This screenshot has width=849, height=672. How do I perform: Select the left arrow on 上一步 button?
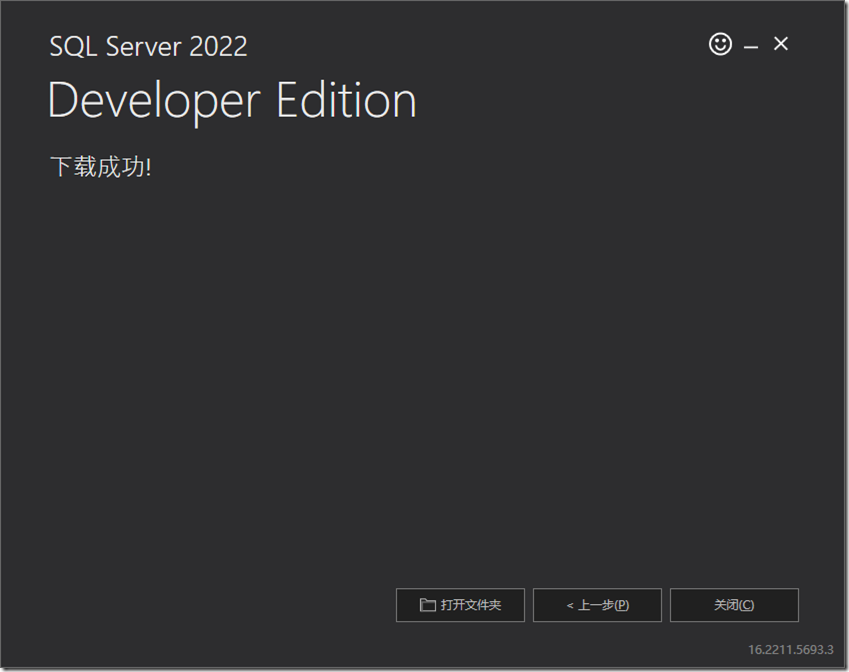click(x=570, y=605)
